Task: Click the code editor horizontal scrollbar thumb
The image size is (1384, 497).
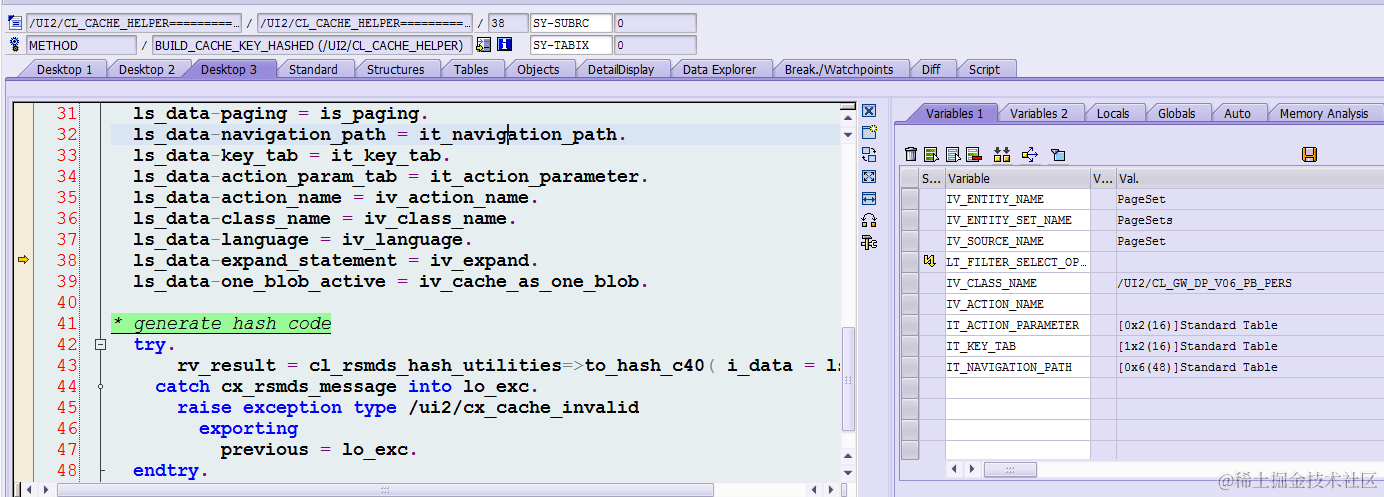Action: point(385,489)
